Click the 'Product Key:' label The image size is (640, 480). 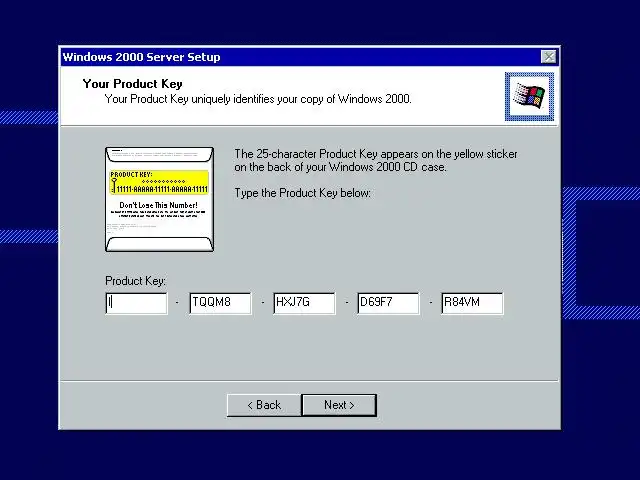click(135, 281)
